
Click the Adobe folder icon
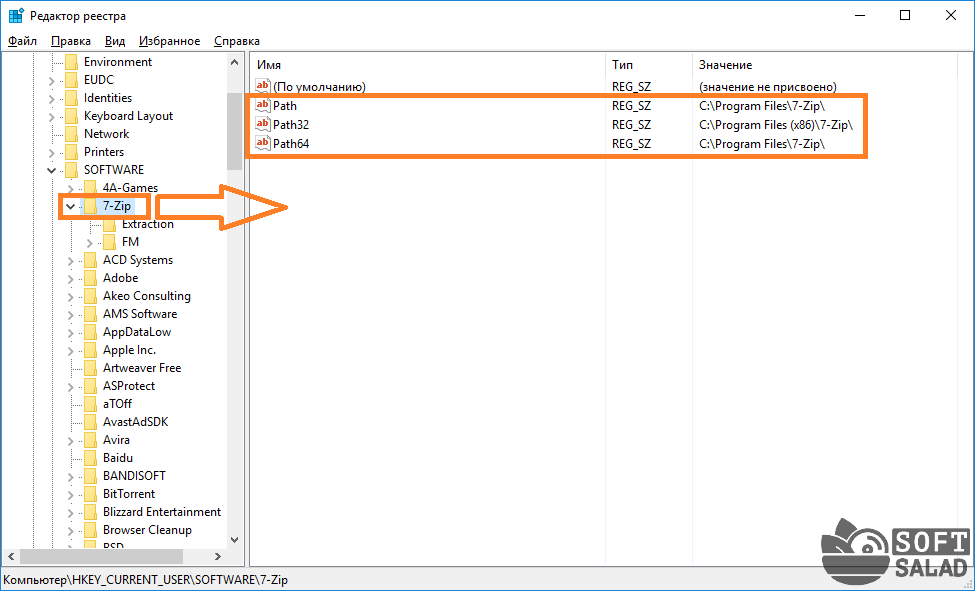91,278
